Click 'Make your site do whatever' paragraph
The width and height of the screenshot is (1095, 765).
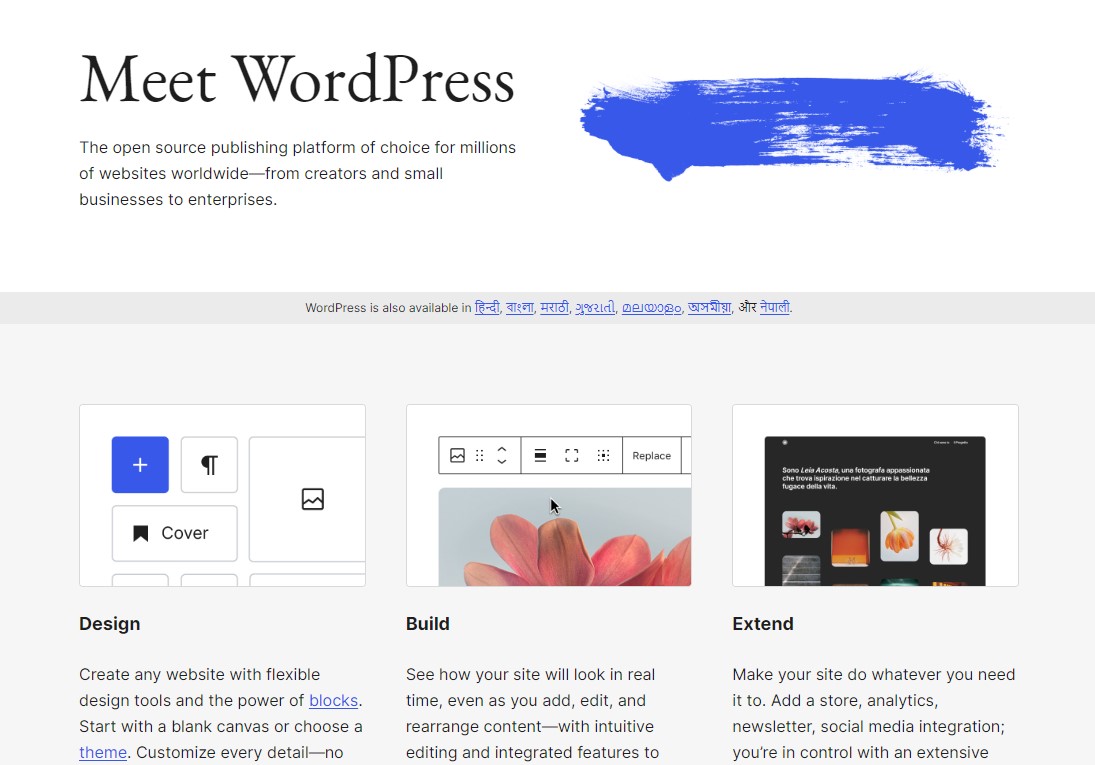click(x=874, y=713)
